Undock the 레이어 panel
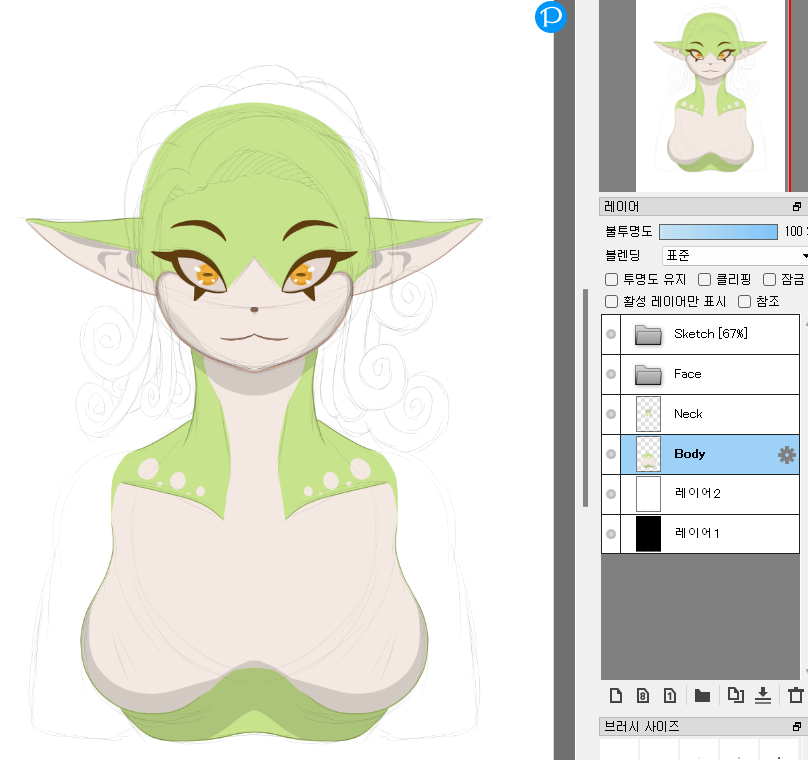808x760 pixels. point(797,207)
